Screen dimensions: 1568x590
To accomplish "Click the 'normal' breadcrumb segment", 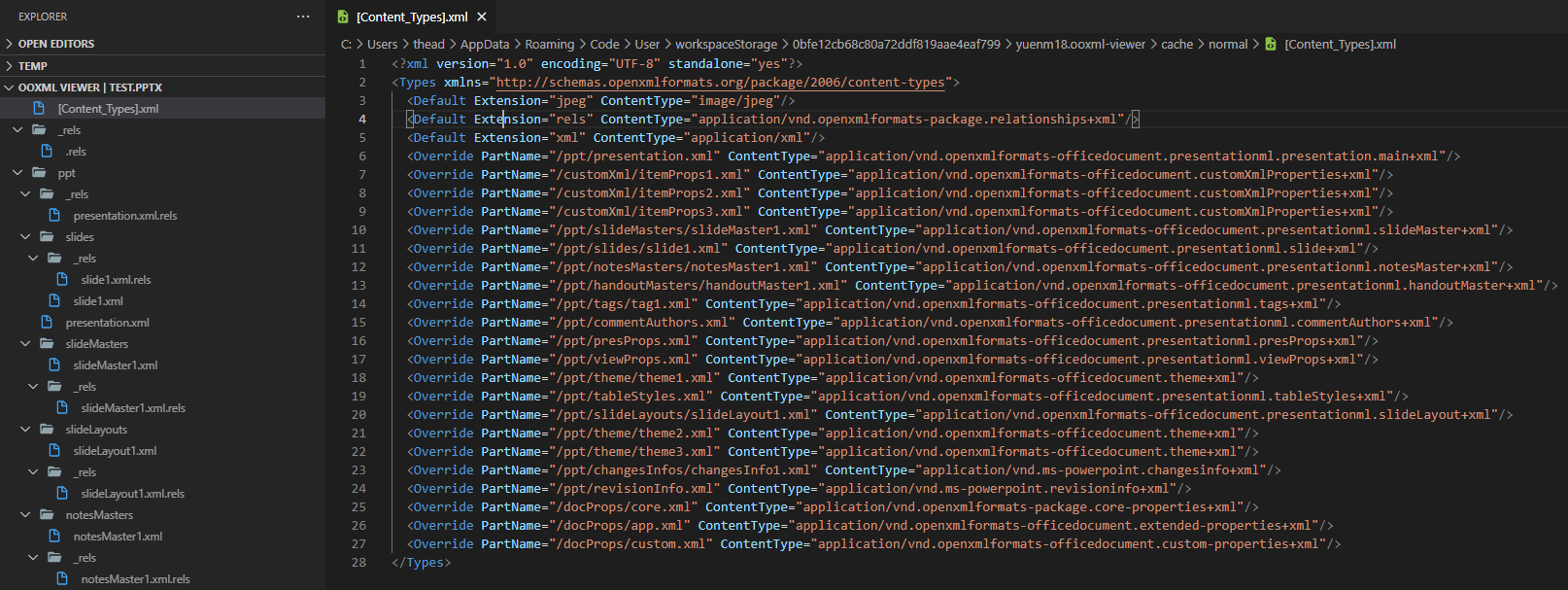I will 1228,45.
